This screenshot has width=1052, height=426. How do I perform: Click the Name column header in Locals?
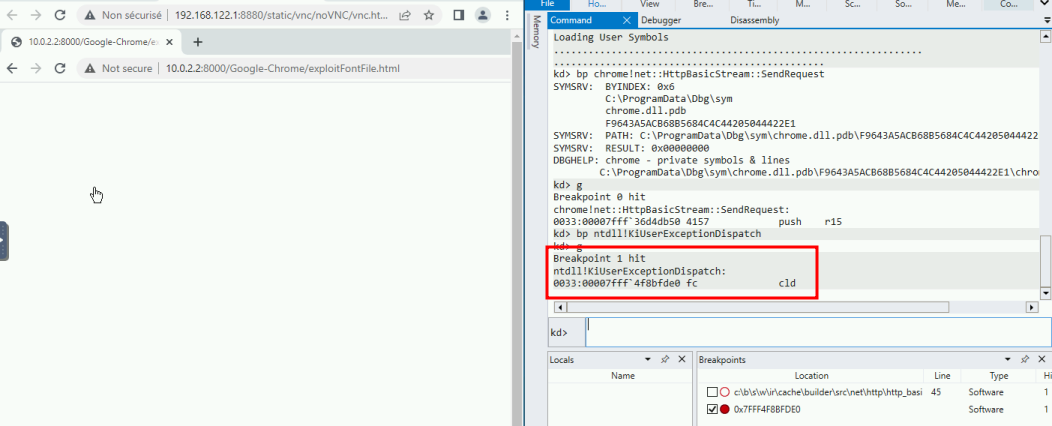(623, 376)
